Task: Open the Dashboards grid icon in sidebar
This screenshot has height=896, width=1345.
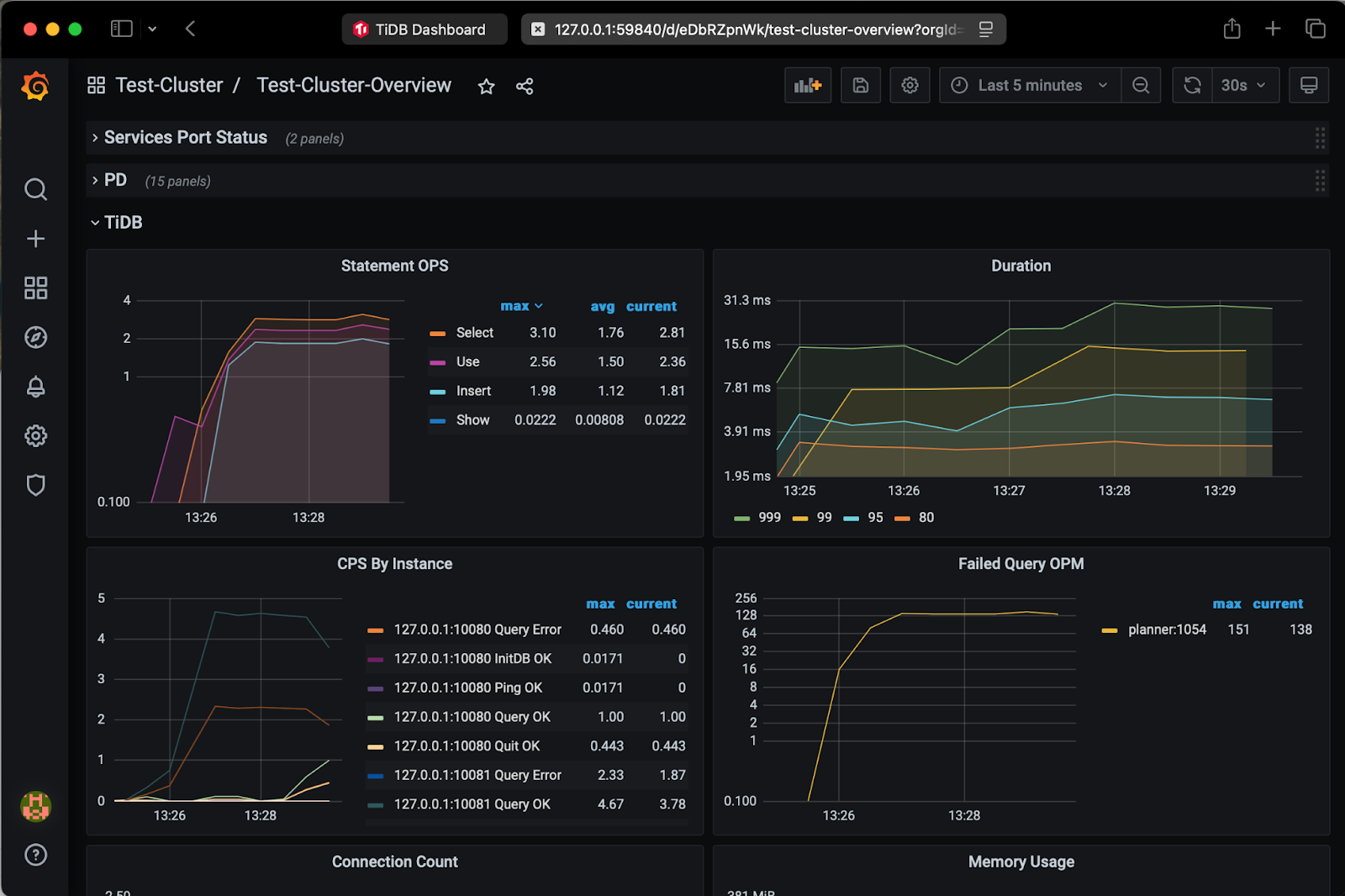Action: click(x=35, y=288)
